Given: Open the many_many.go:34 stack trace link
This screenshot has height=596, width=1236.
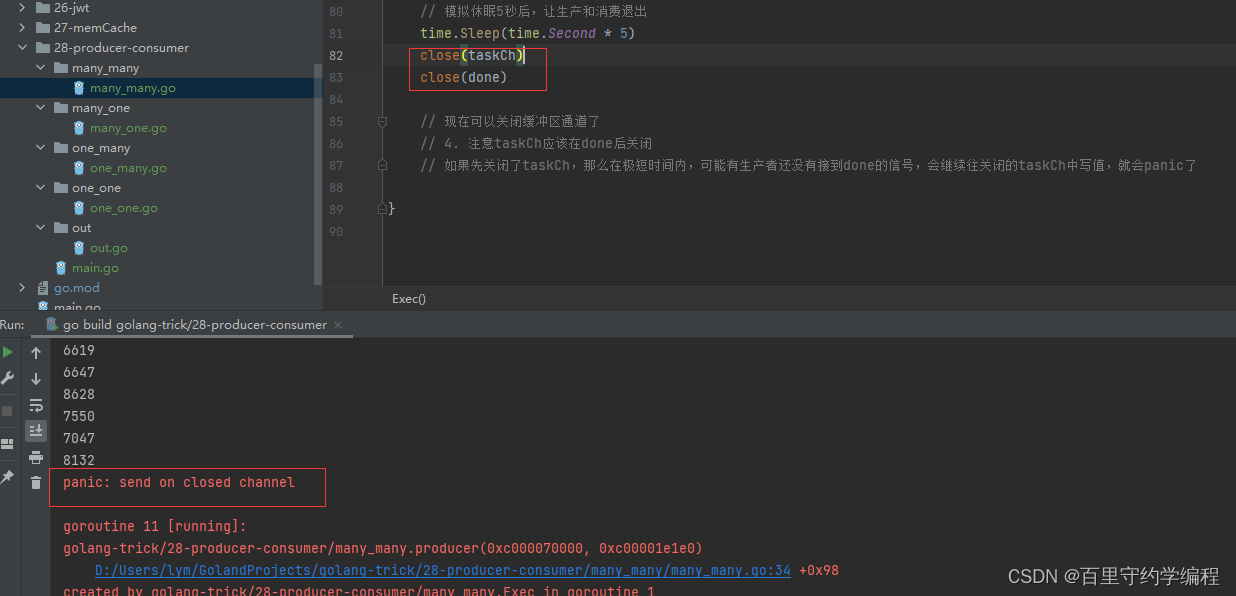Looking at the screenshot, I should point(442,570).
